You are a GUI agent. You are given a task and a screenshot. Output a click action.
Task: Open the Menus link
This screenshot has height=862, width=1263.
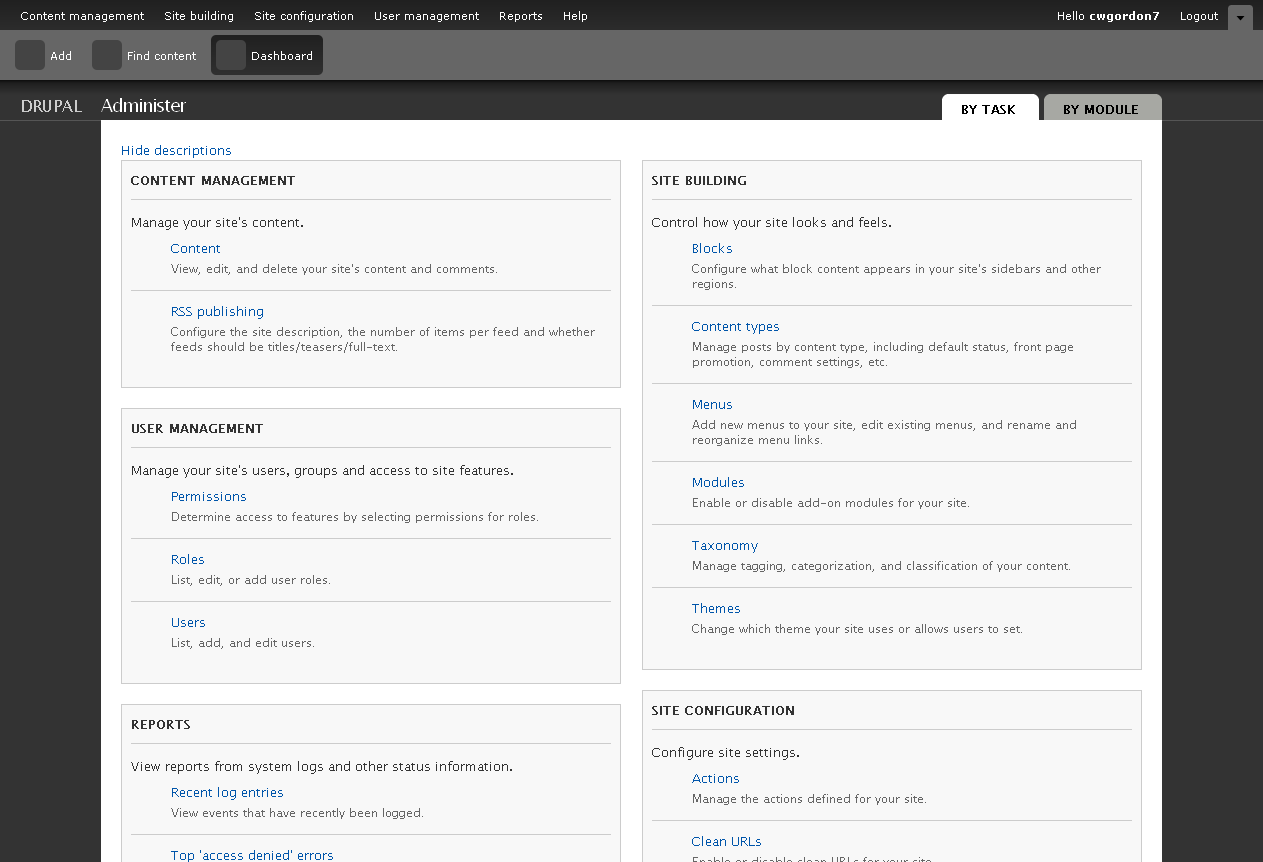click(712, 404)
